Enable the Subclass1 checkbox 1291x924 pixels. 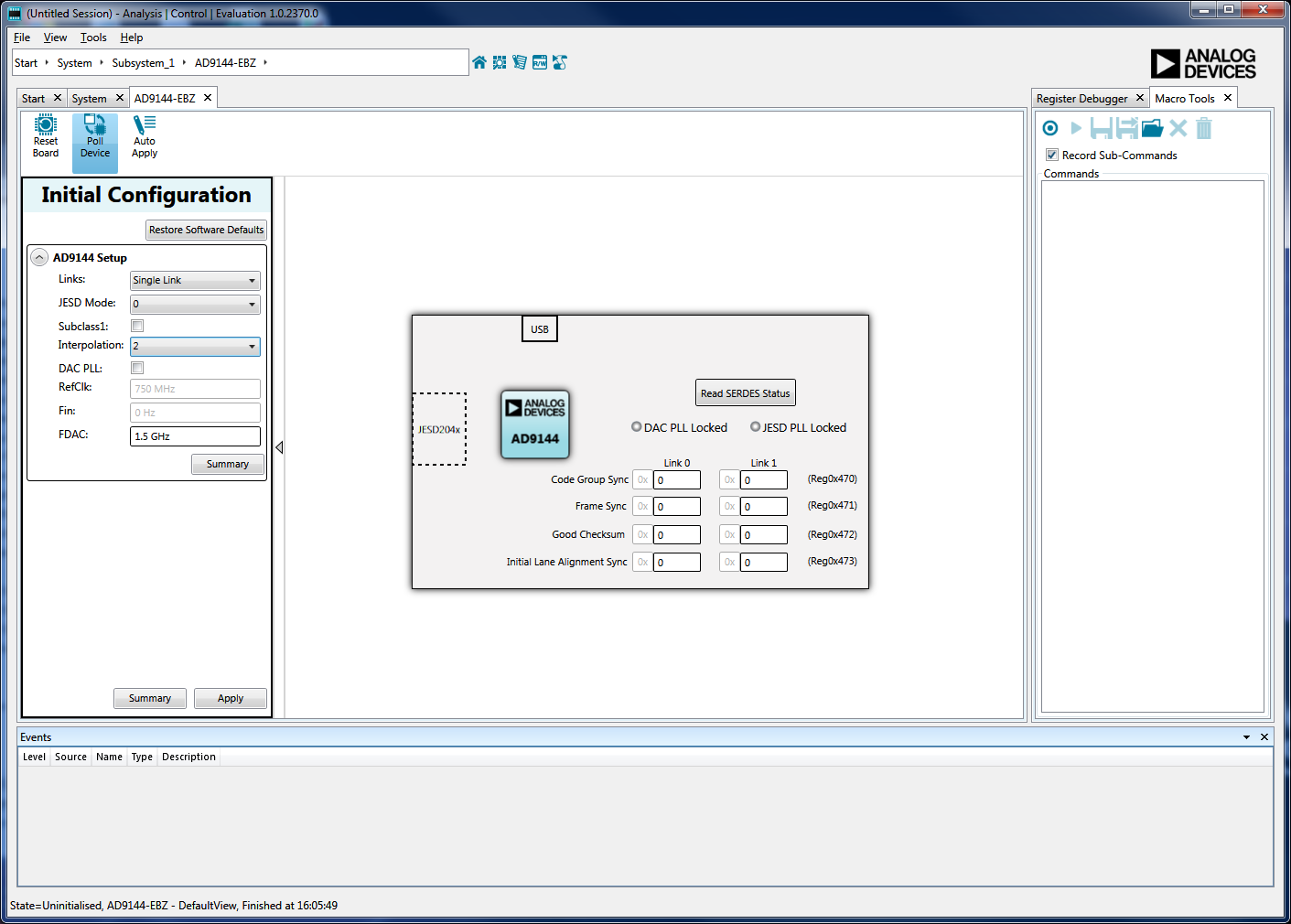(x=137, y=326)
